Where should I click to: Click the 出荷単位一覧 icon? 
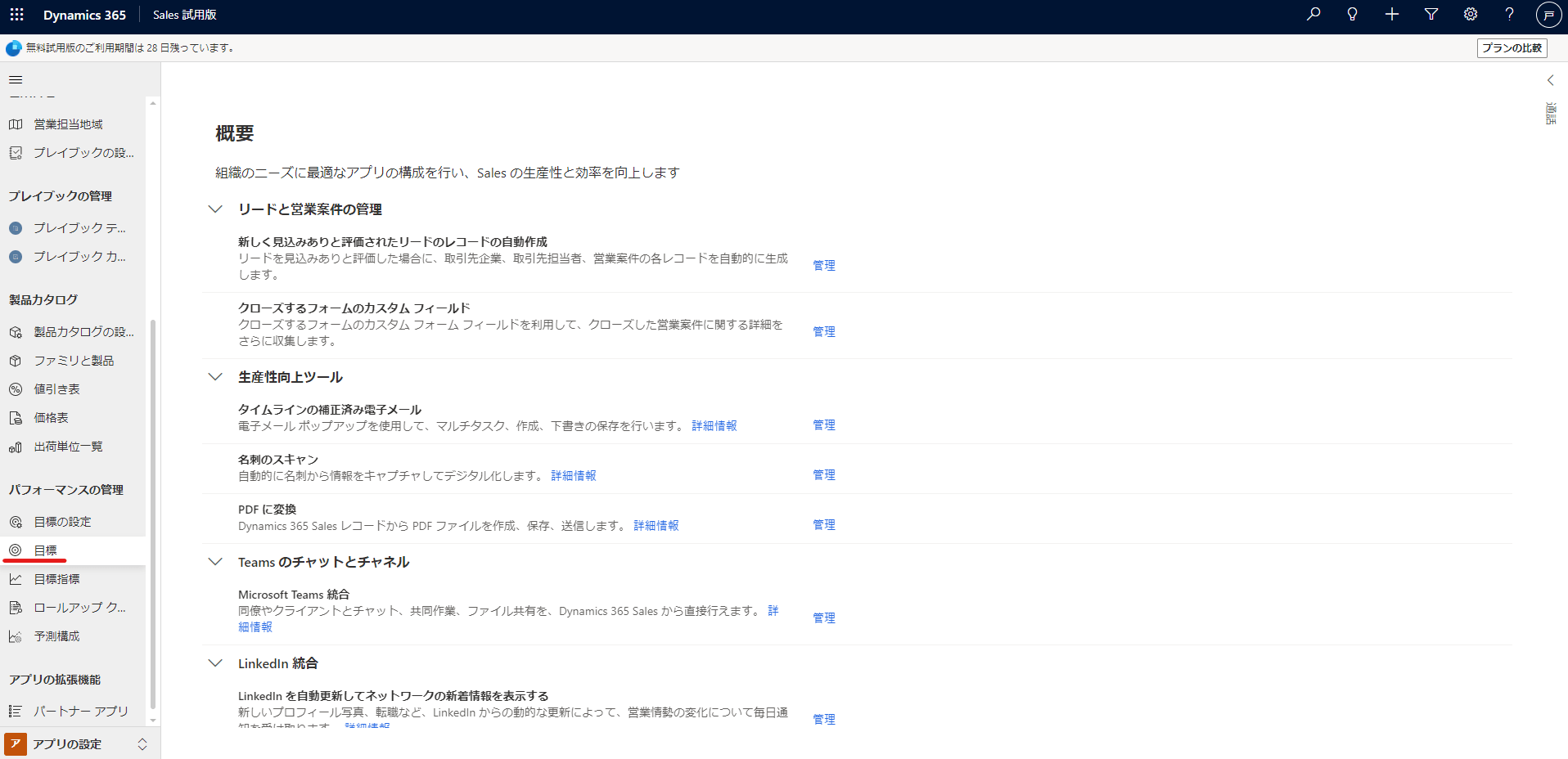(x=16, y=447)
